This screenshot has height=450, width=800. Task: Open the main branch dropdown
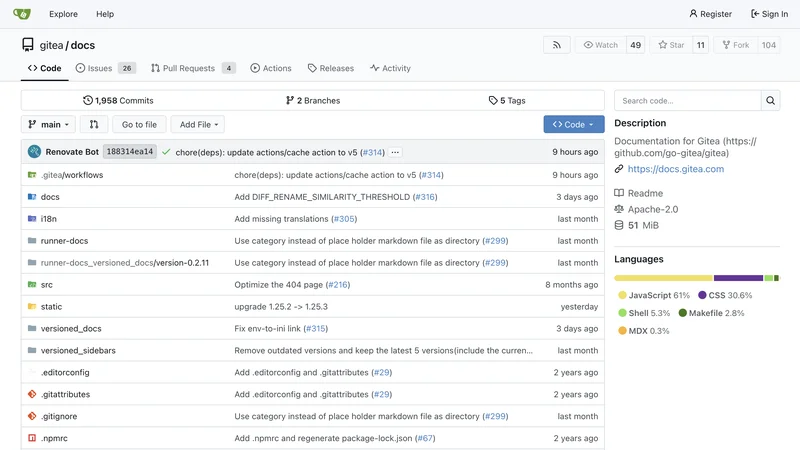[x=49, y=124]
